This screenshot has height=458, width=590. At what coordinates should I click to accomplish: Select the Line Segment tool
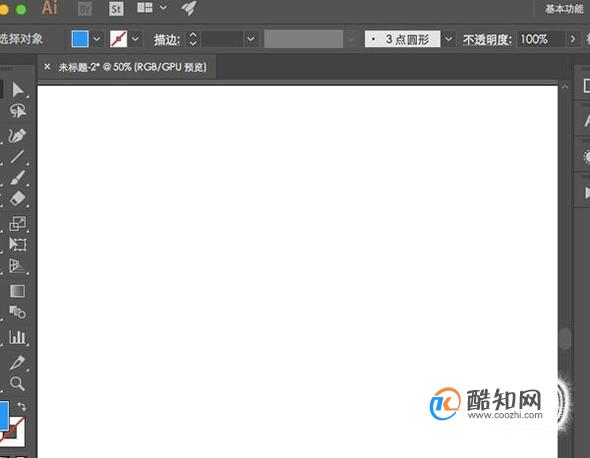tap(17, 157)
